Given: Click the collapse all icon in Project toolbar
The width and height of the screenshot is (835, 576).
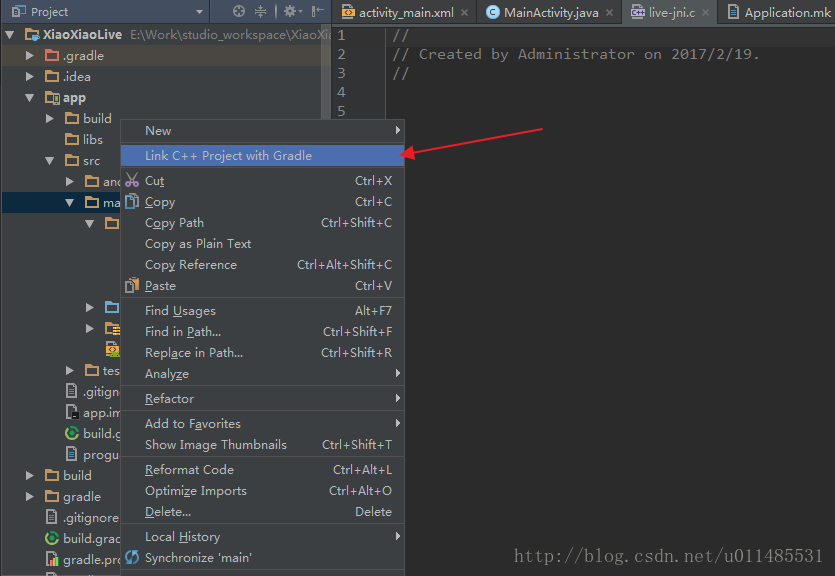Looking at the screenshot, I should point(260,11).
